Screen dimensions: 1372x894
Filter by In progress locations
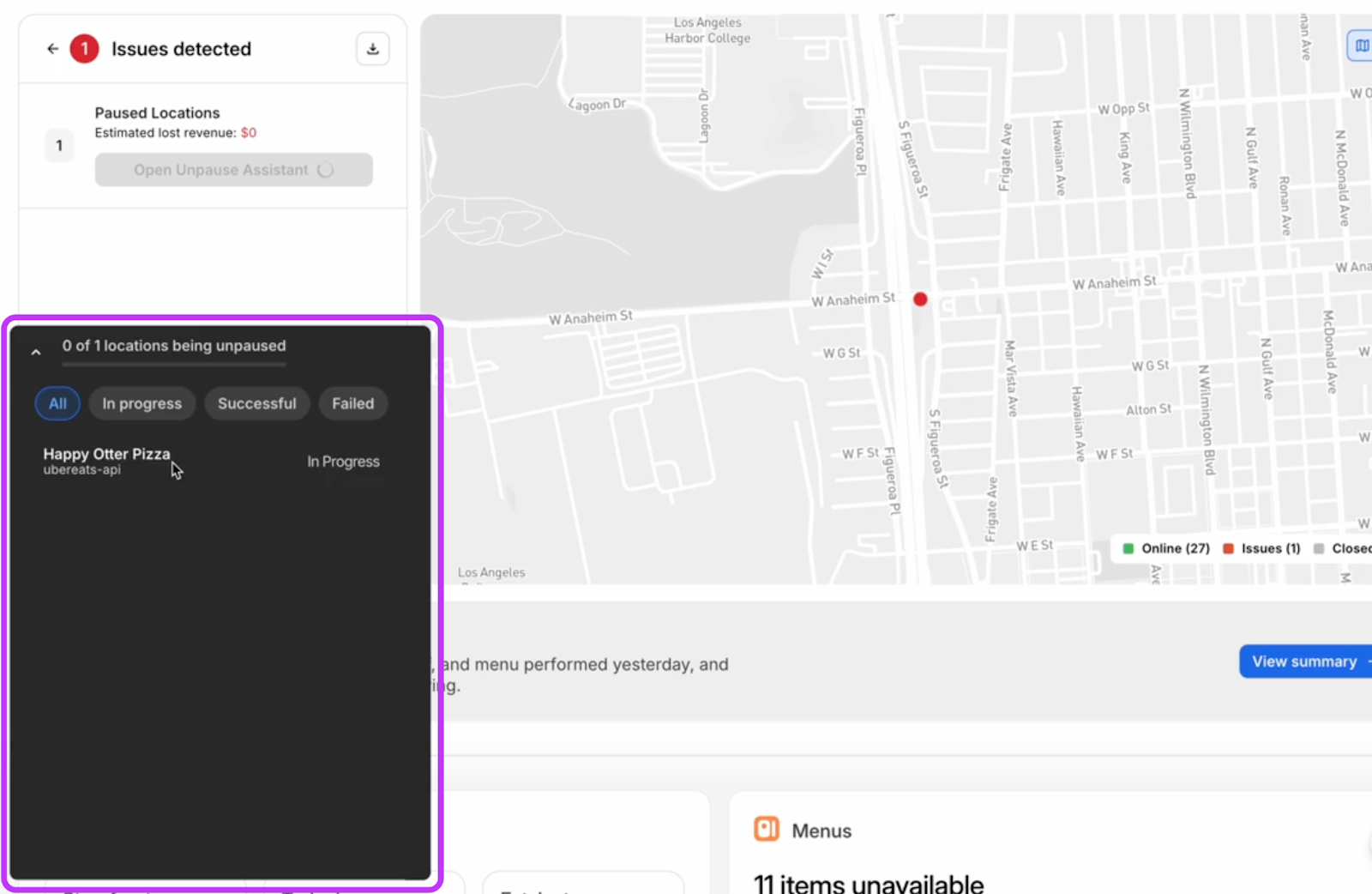coord(141,403)
